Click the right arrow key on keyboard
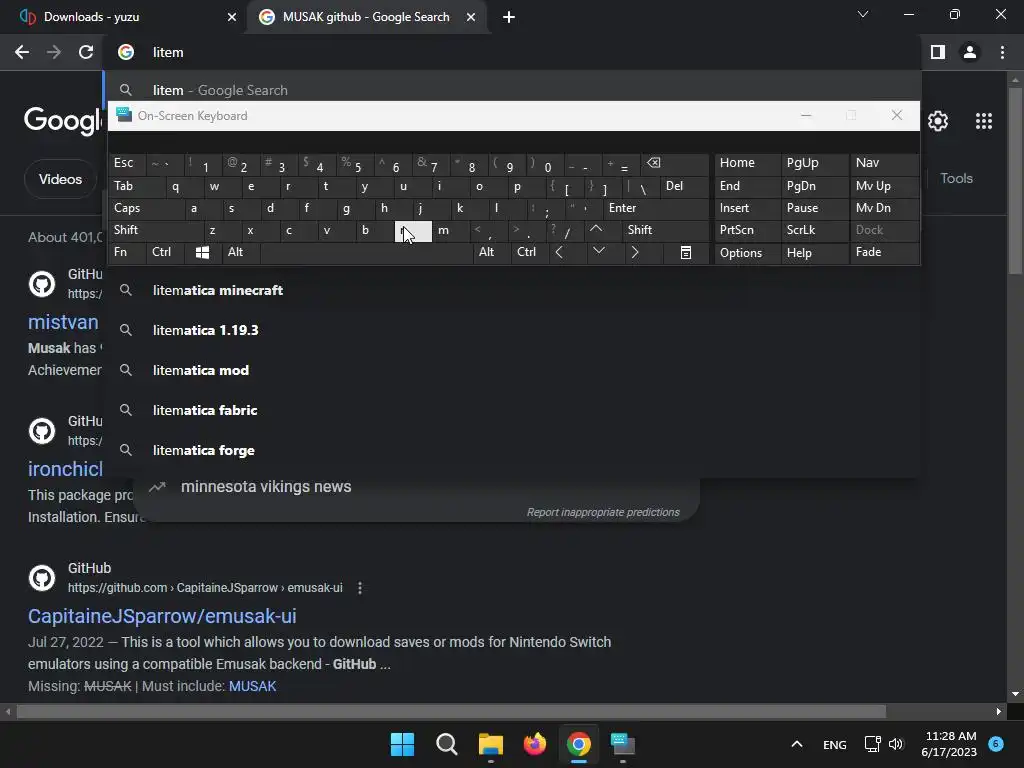The height and width of the screenshot is (768, 1024). coord(635,253)
